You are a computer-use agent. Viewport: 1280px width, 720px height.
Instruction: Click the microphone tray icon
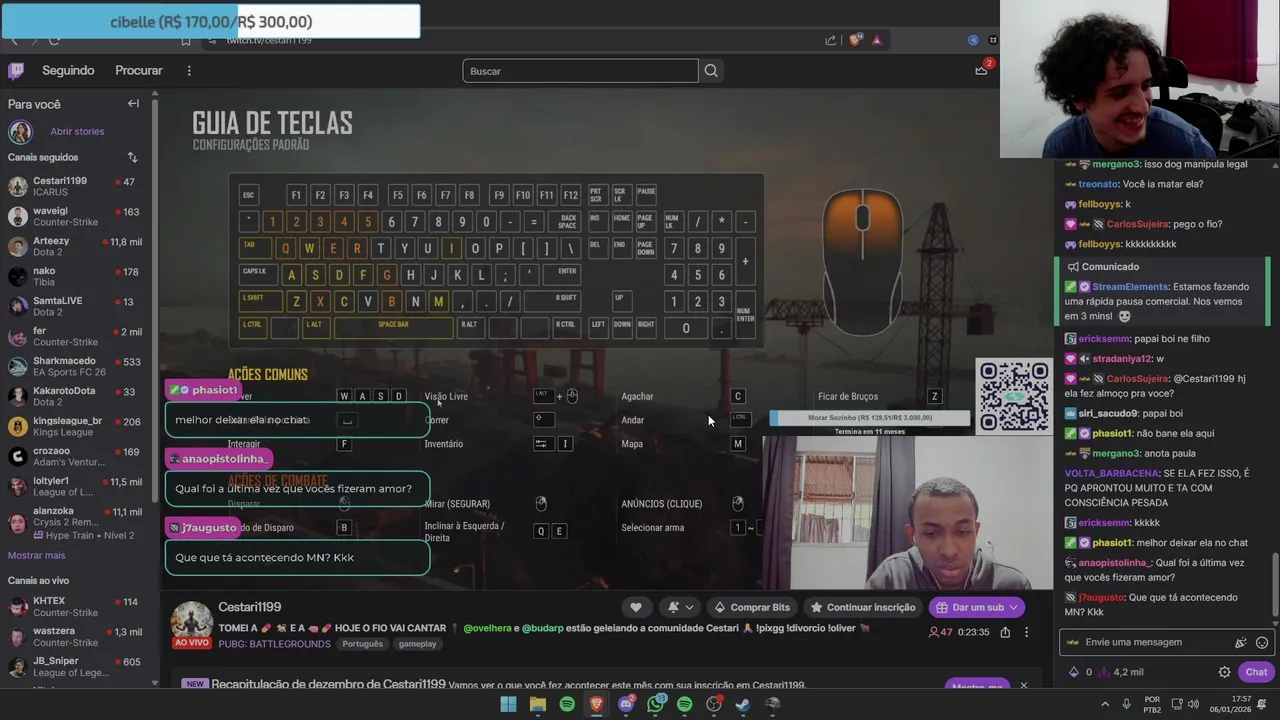tap(1126, 704)
